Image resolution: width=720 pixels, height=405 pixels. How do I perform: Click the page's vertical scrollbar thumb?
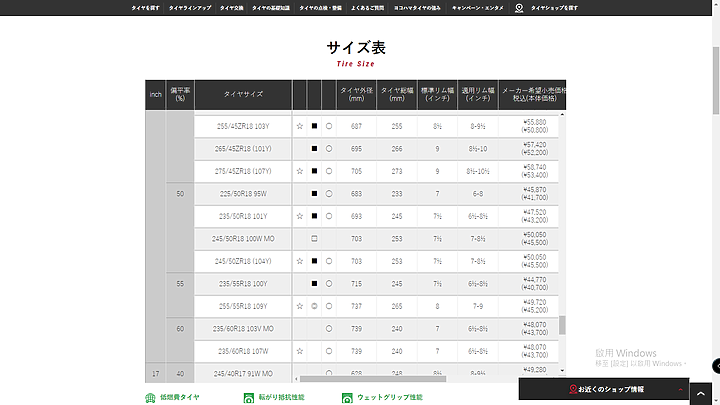pos(716,80)
